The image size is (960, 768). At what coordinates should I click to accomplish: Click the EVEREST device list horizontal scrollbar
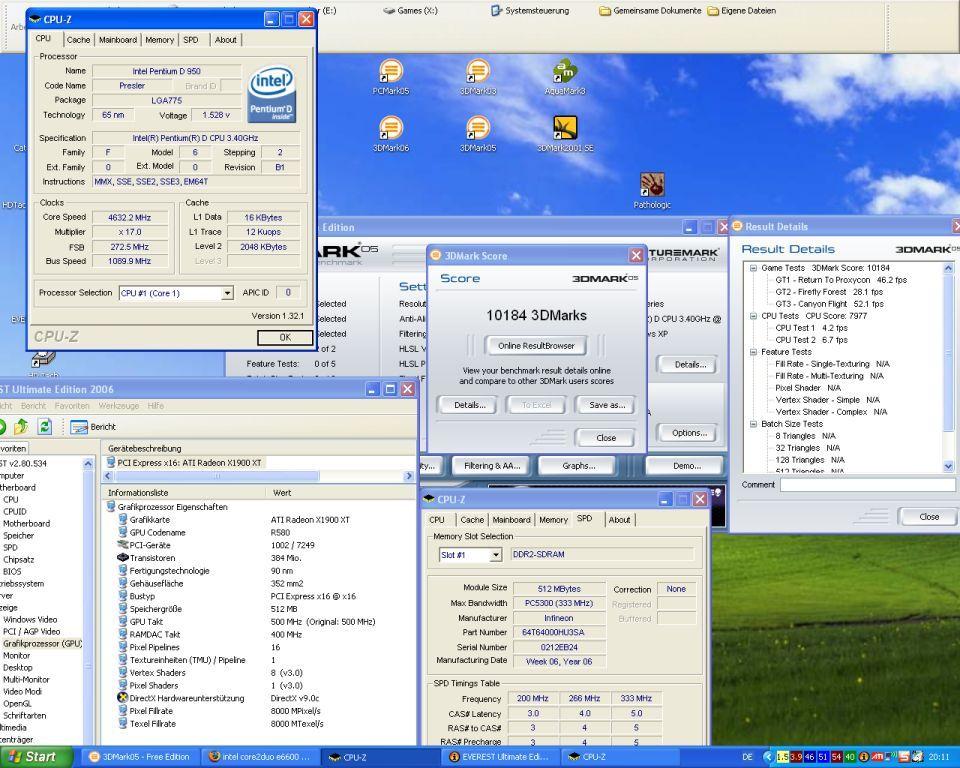(x=258, y=476)
